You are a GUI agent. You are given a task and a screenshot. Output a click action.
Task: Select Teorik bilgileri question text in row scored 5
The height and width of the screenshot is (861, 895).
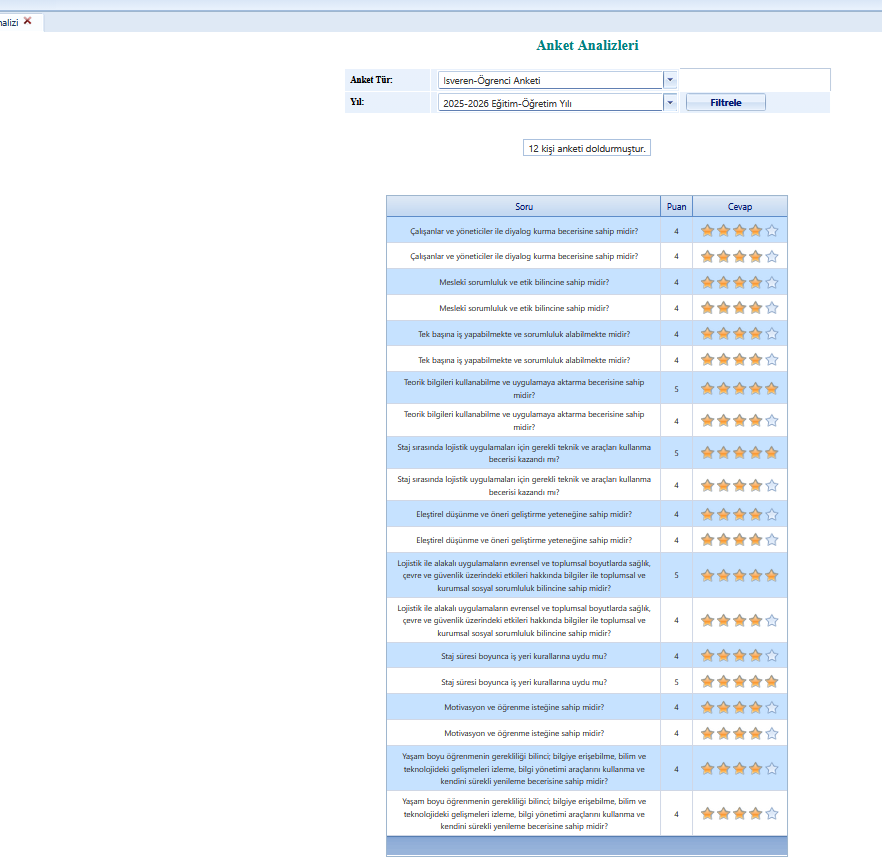point(524,389)
